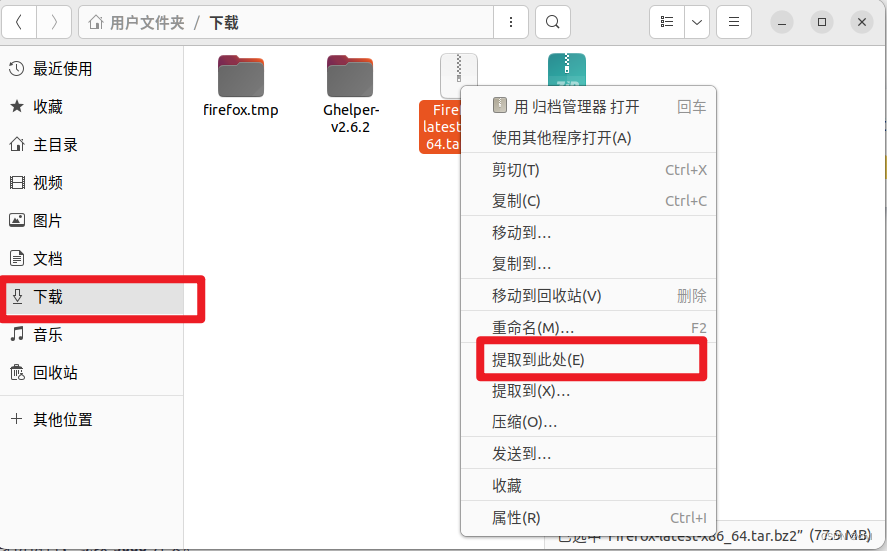Open the firefox.tmp folder icon

coord(241,77)
